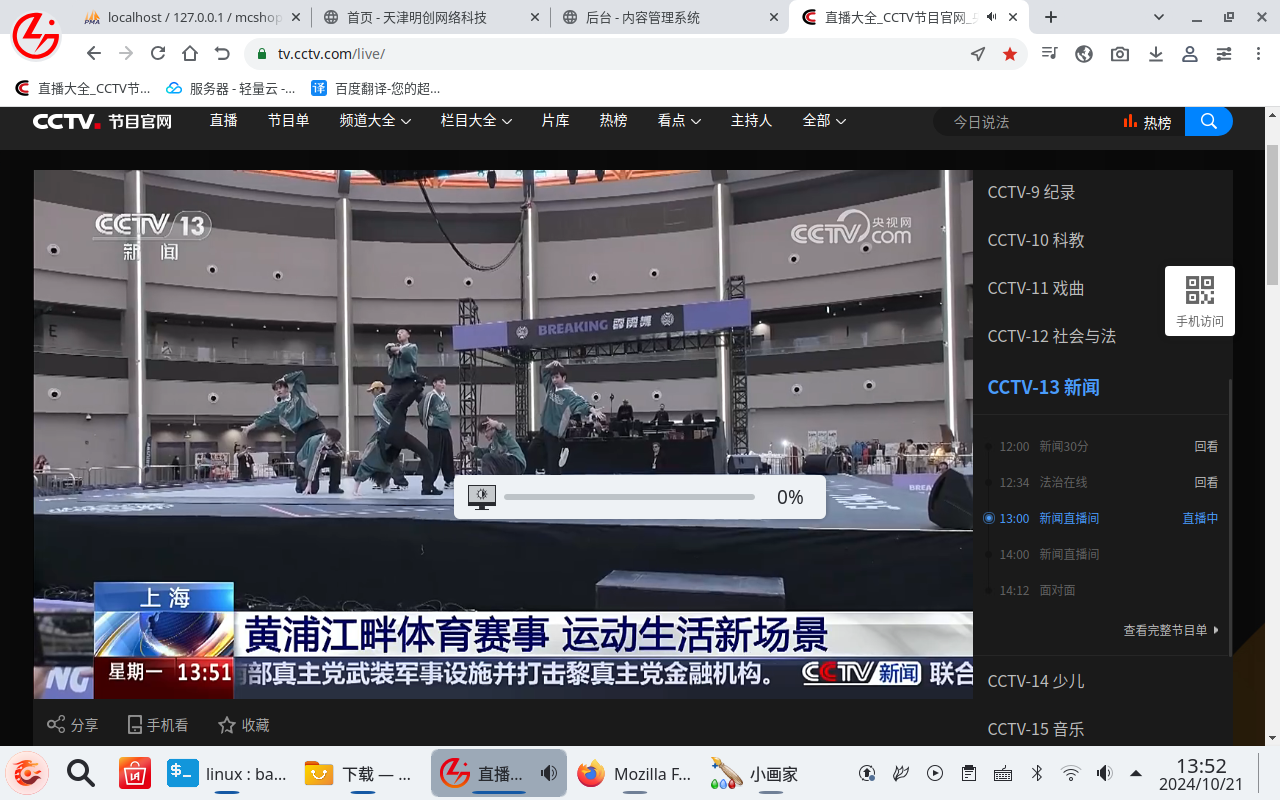Open the taskbar search magnifier
Viewport: 1280px width, 800px height.
tap(80, 773)
